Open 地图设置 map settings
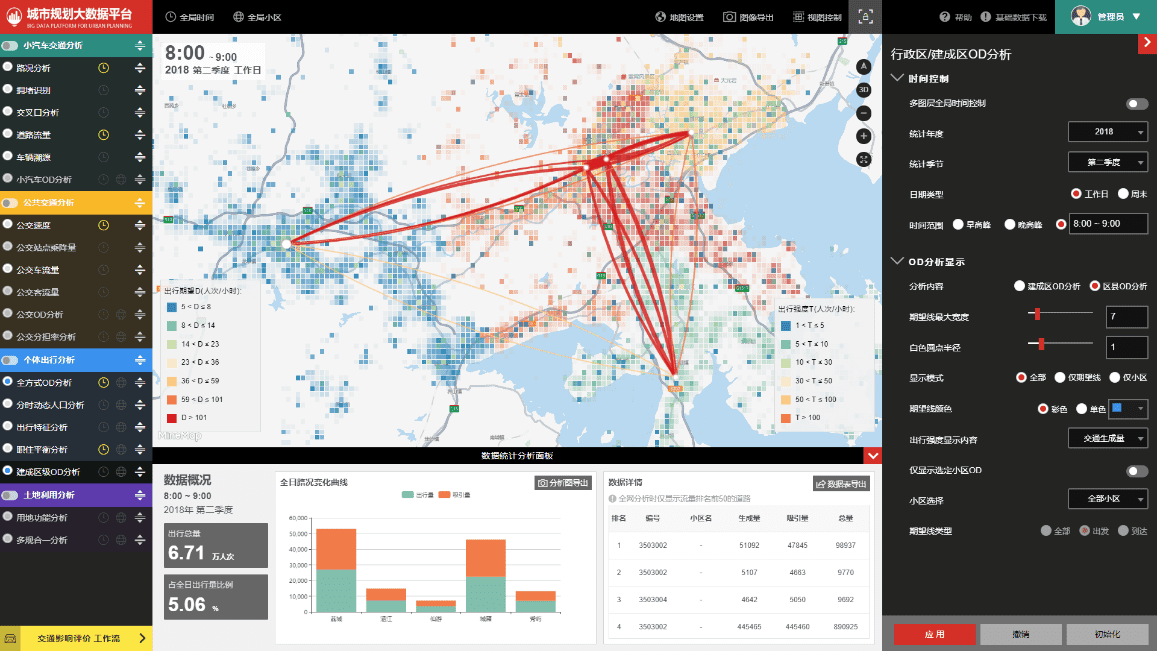The width and height of the screenshot is (1157, 651). 680,17
